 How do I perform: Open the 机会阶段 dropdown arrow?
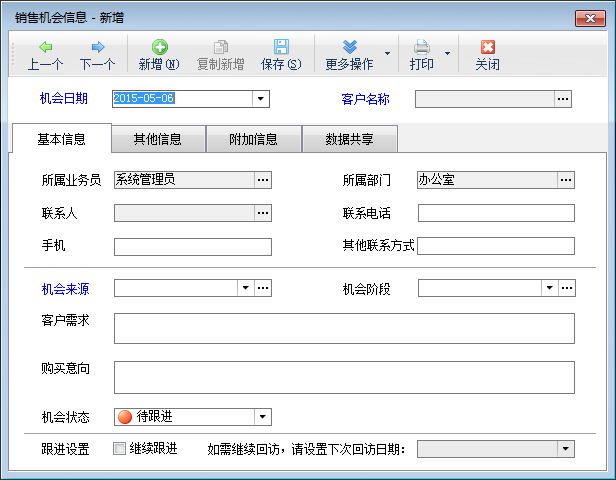pyautogui.click(x=548, y=289)
